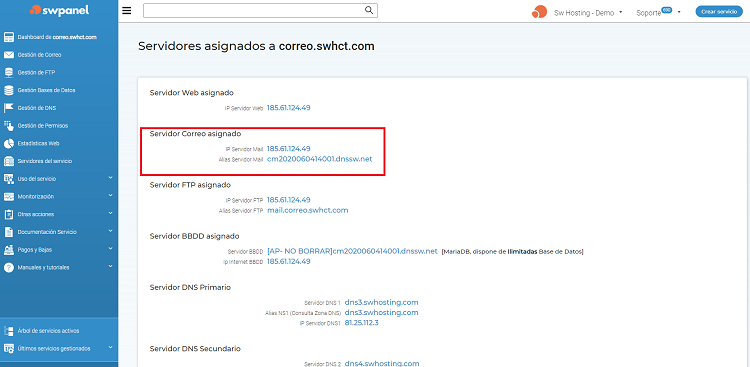Expand Monitorización submenu chevron

[110, 196]
